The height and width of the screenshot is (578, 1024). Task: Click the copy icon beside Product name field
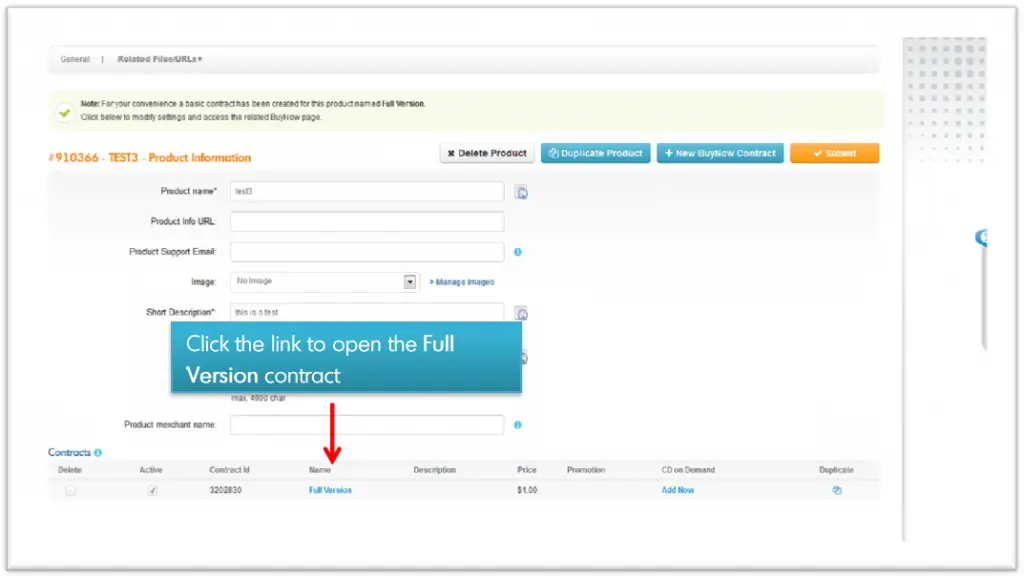tap(520, 192)
